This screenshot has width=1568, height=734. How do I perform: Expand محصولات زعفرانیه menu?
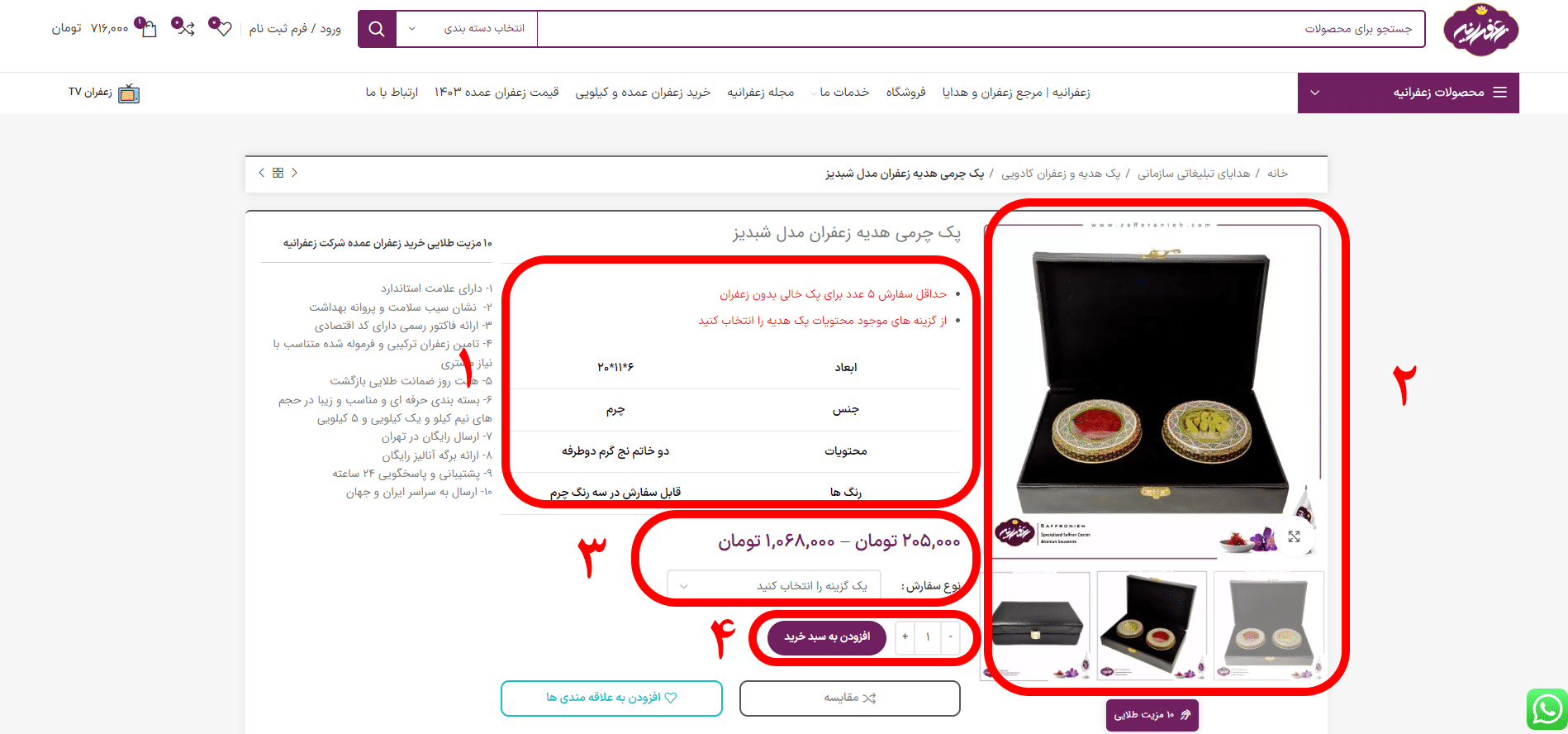point(1408,93)
